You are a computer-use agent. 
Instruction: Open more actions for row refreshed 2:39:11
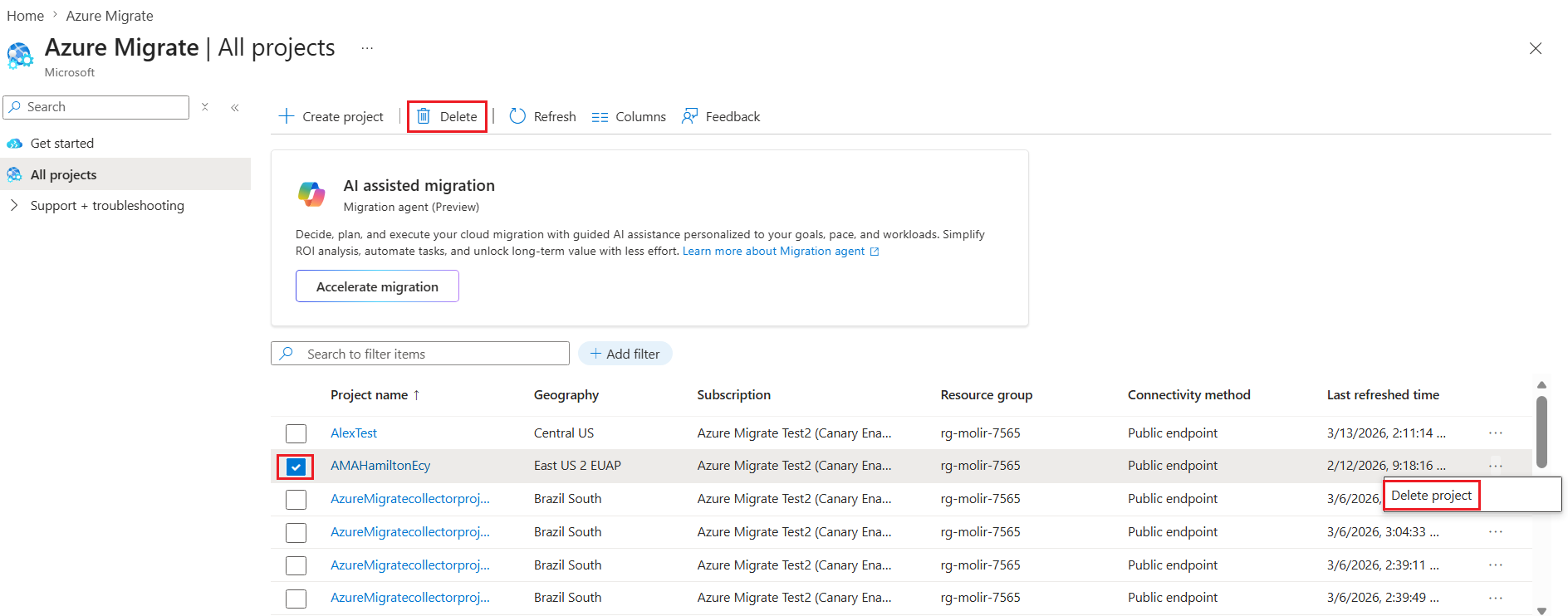(1496, 565)
